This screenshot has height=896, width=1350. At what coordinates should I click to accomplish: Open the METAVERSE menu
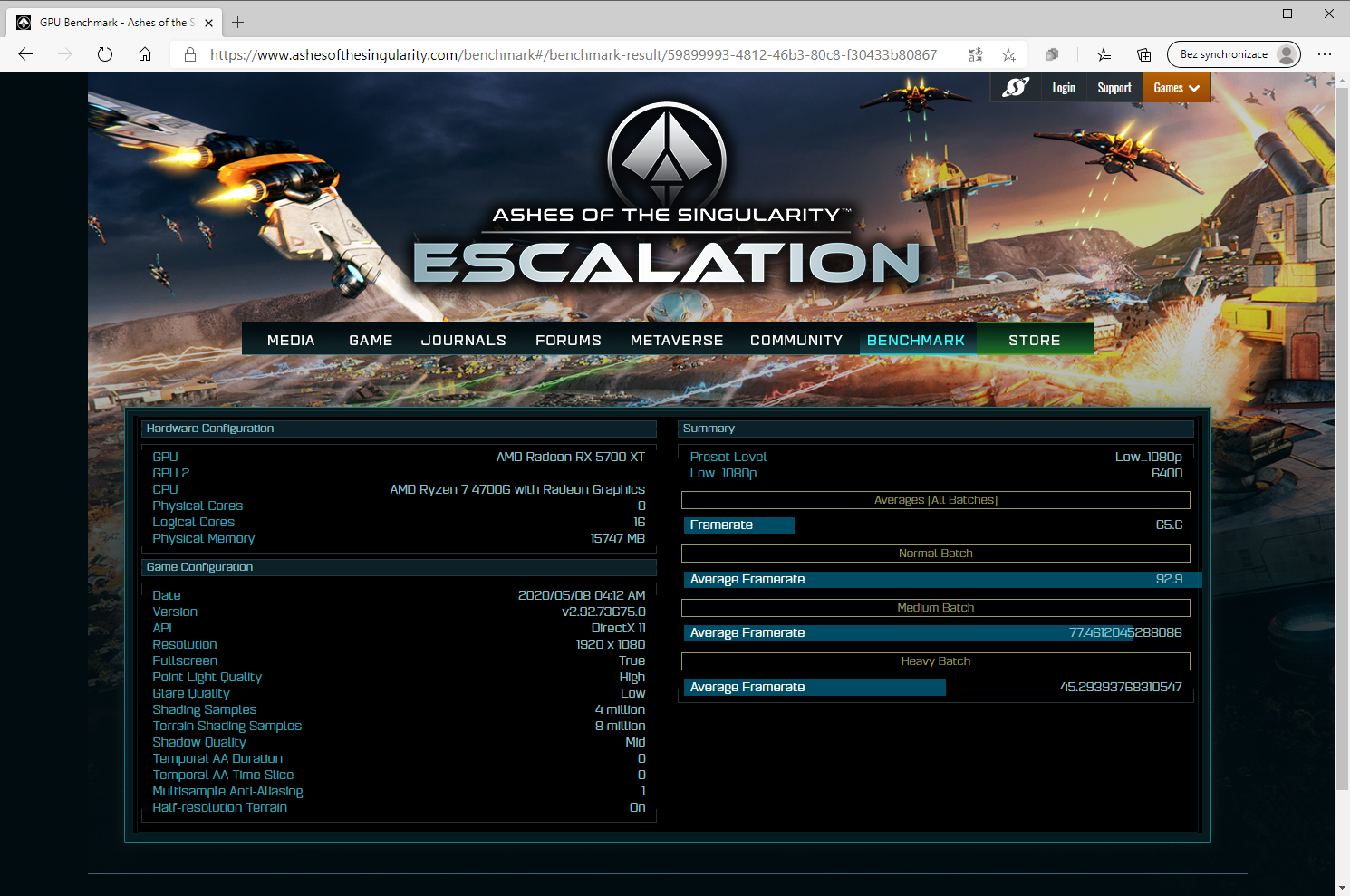(677, 340)
